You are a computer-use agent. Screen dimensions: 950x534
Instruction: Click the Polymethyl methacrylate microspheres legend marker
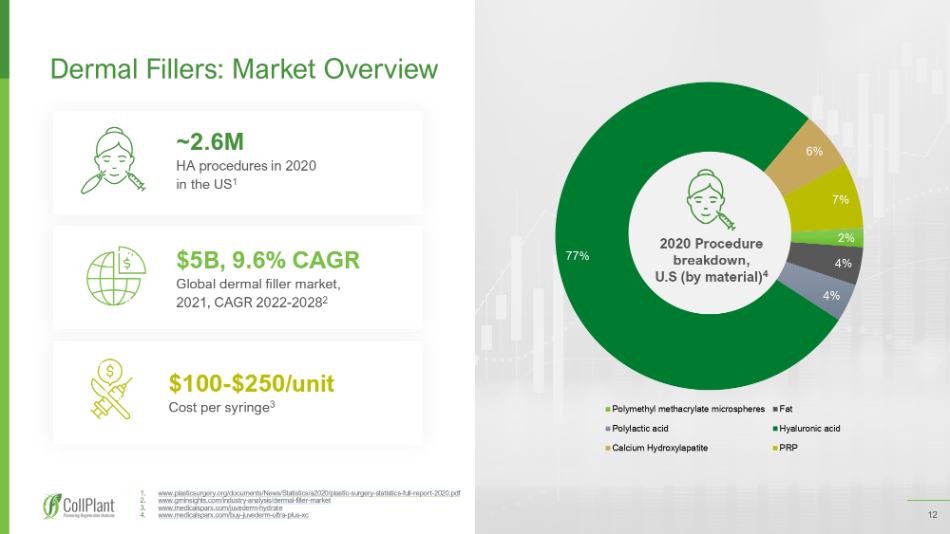point(607,410)
